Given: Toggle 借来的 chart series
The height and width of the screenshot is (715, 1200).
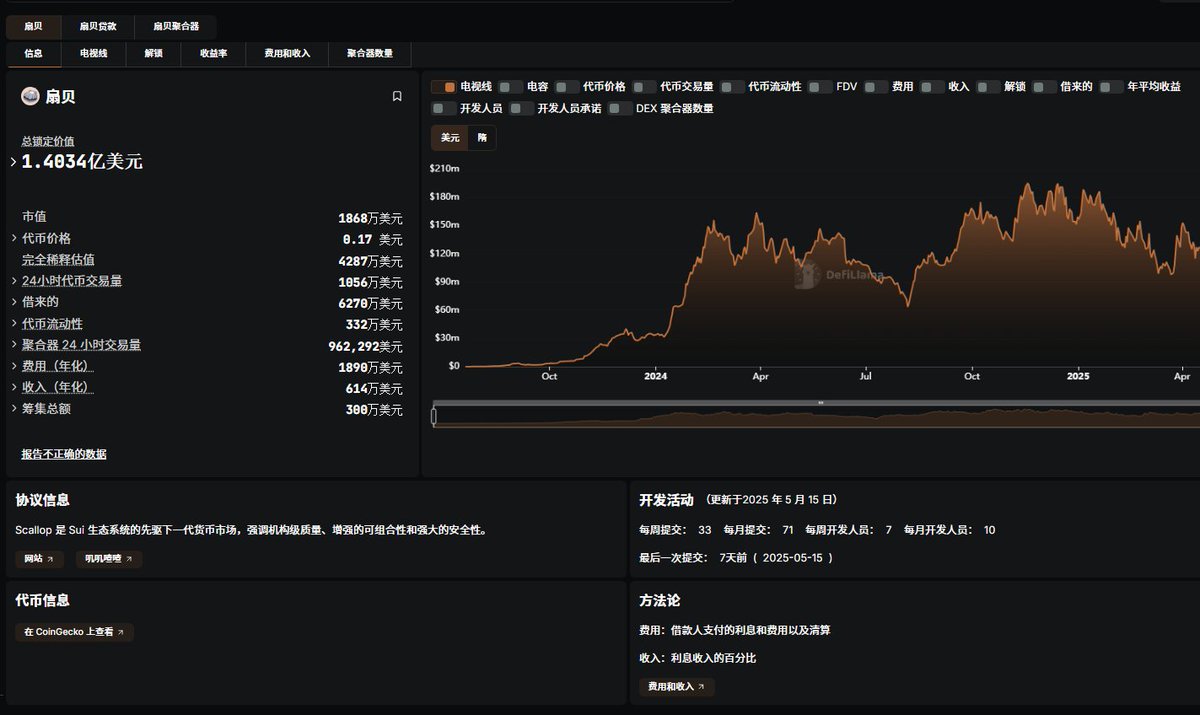Looking at the screenshot, I should point(1044,87).
